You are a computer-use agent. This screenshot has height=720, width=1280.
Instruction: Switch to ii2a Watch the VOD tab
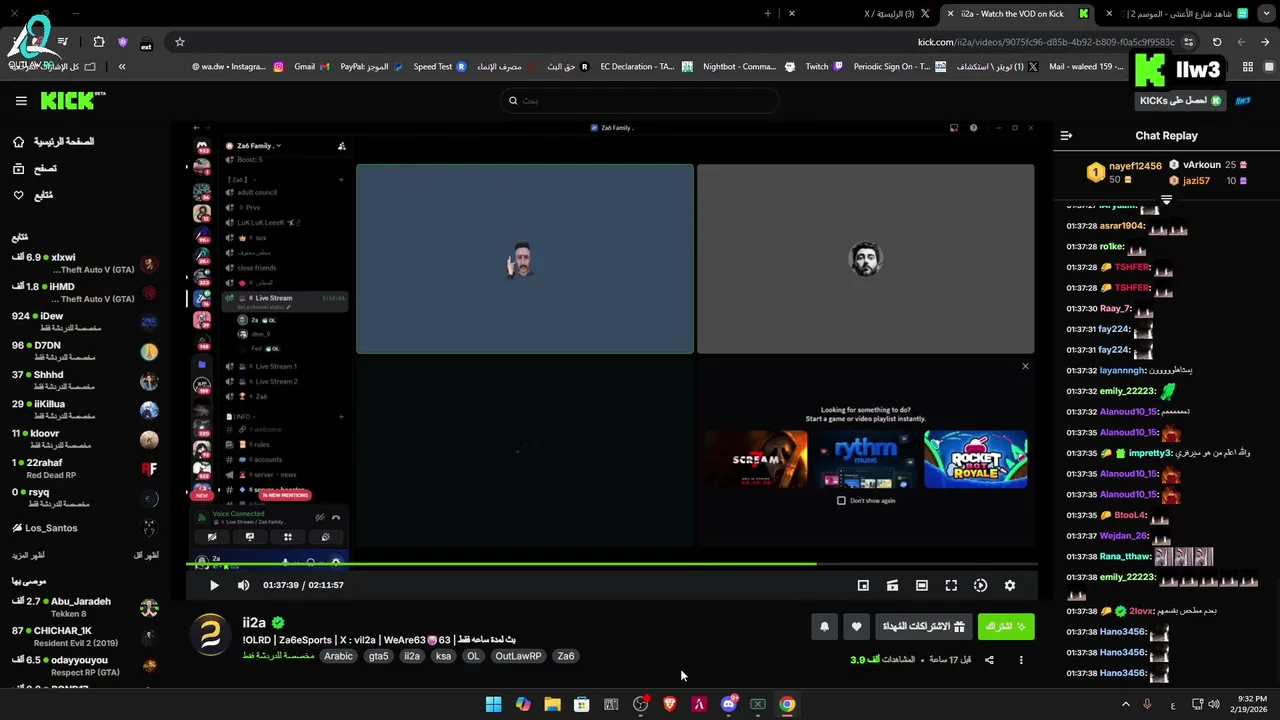(1017, 14)
